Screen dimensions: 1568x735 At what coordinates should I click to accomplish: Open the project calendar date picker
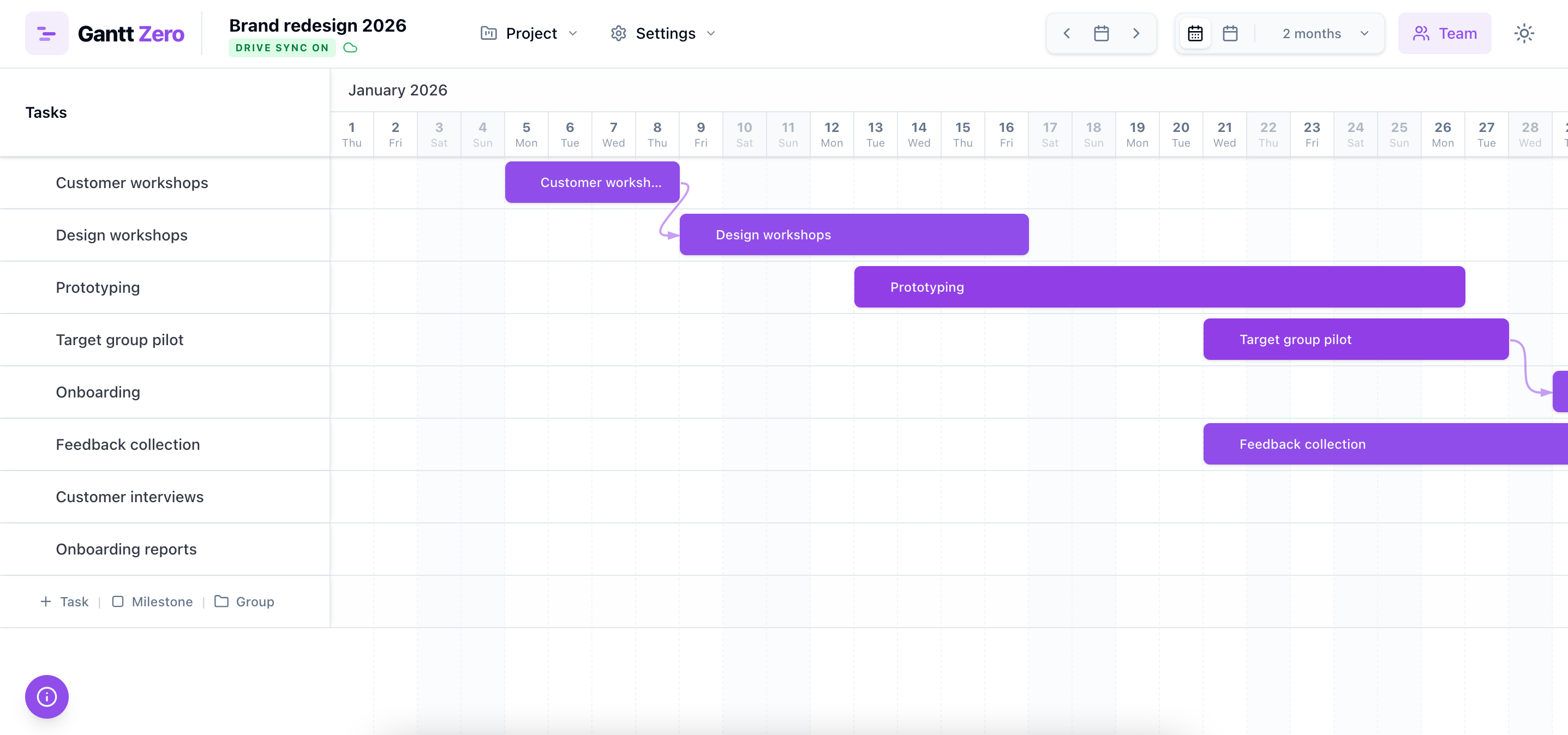tap(1101, 33)
